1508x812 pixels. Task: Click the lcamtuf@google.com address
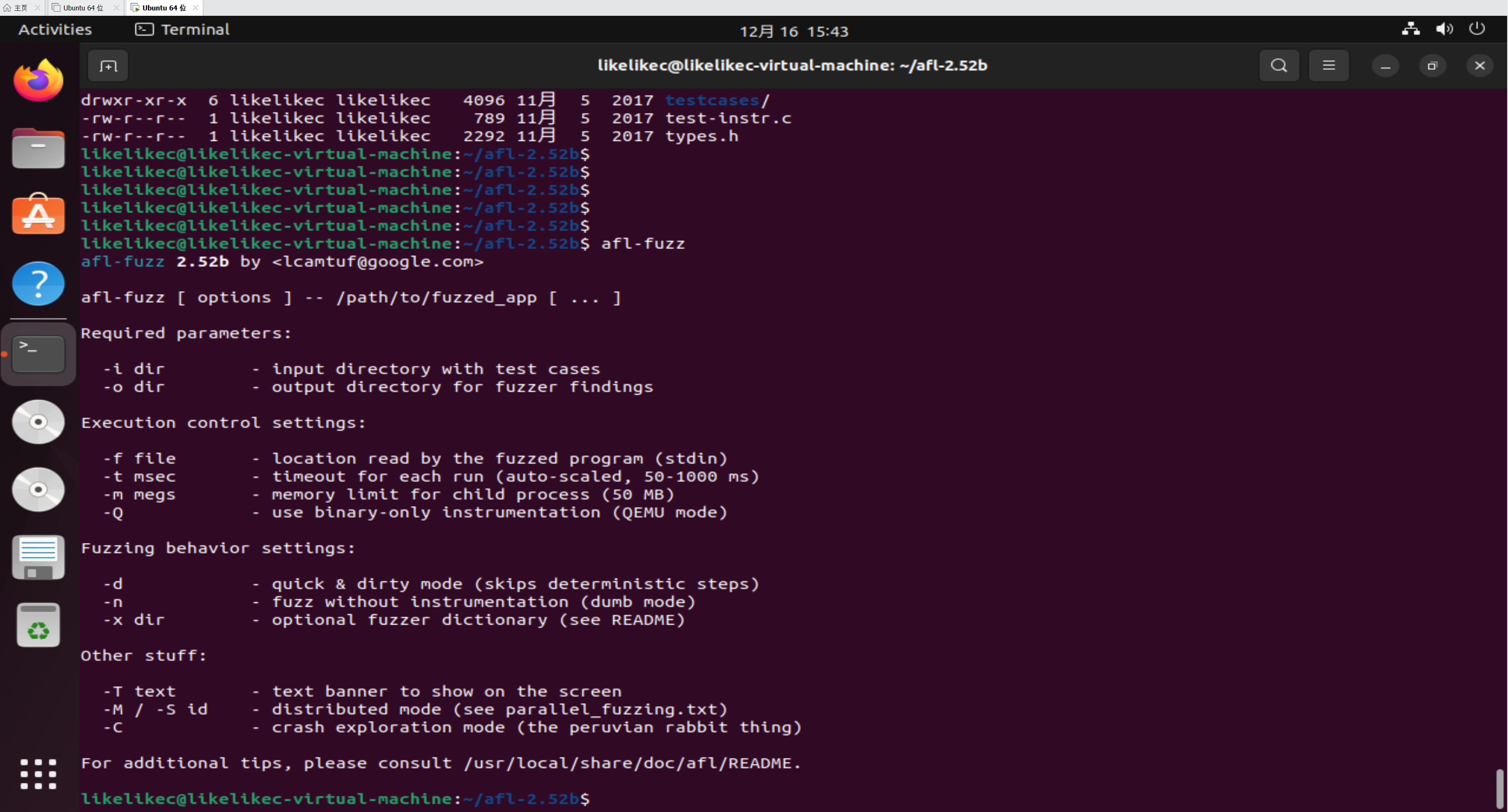tap(378, 262)
